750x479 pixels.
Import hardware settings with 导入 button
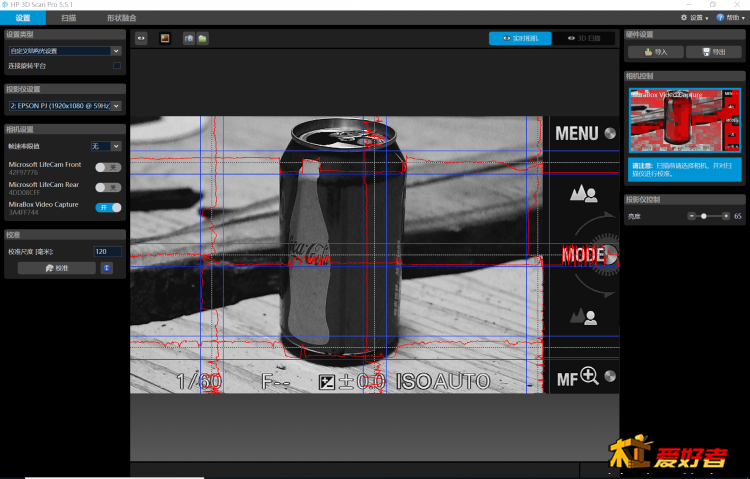[656, 52]
